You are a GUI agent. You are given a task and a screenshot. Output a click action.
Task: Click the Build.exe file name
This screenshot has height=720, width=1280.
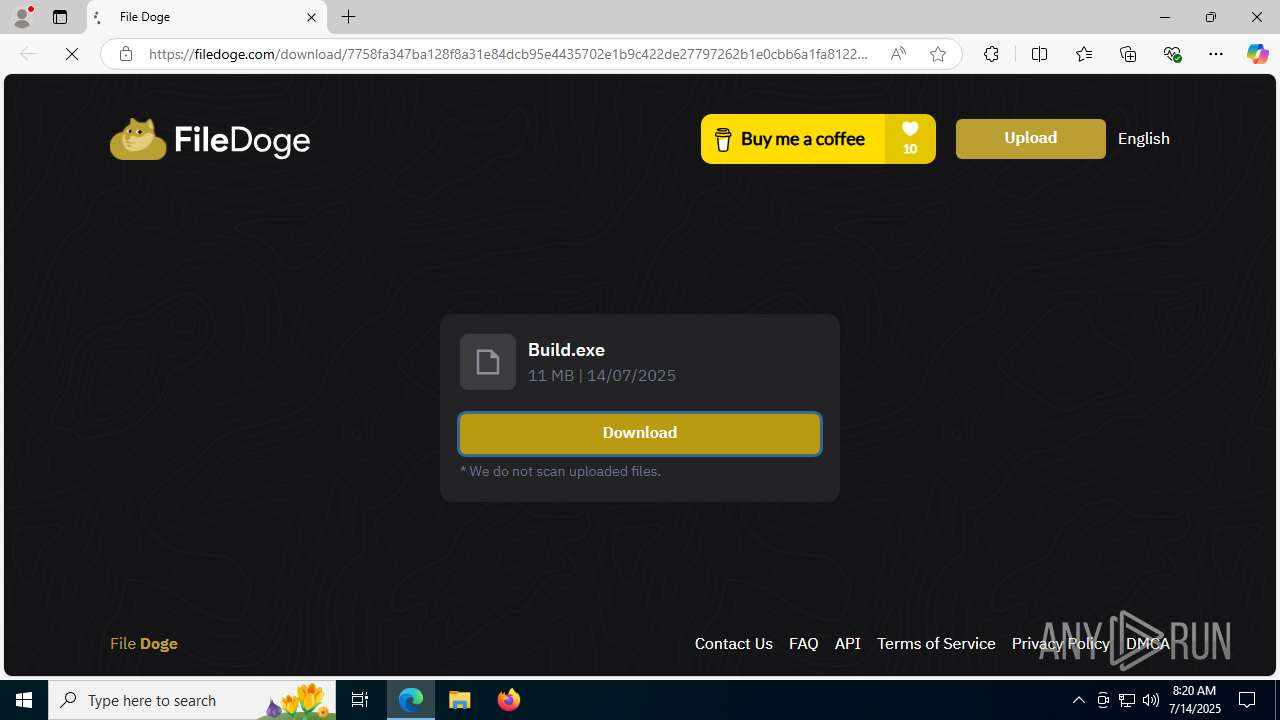[566, 350]
